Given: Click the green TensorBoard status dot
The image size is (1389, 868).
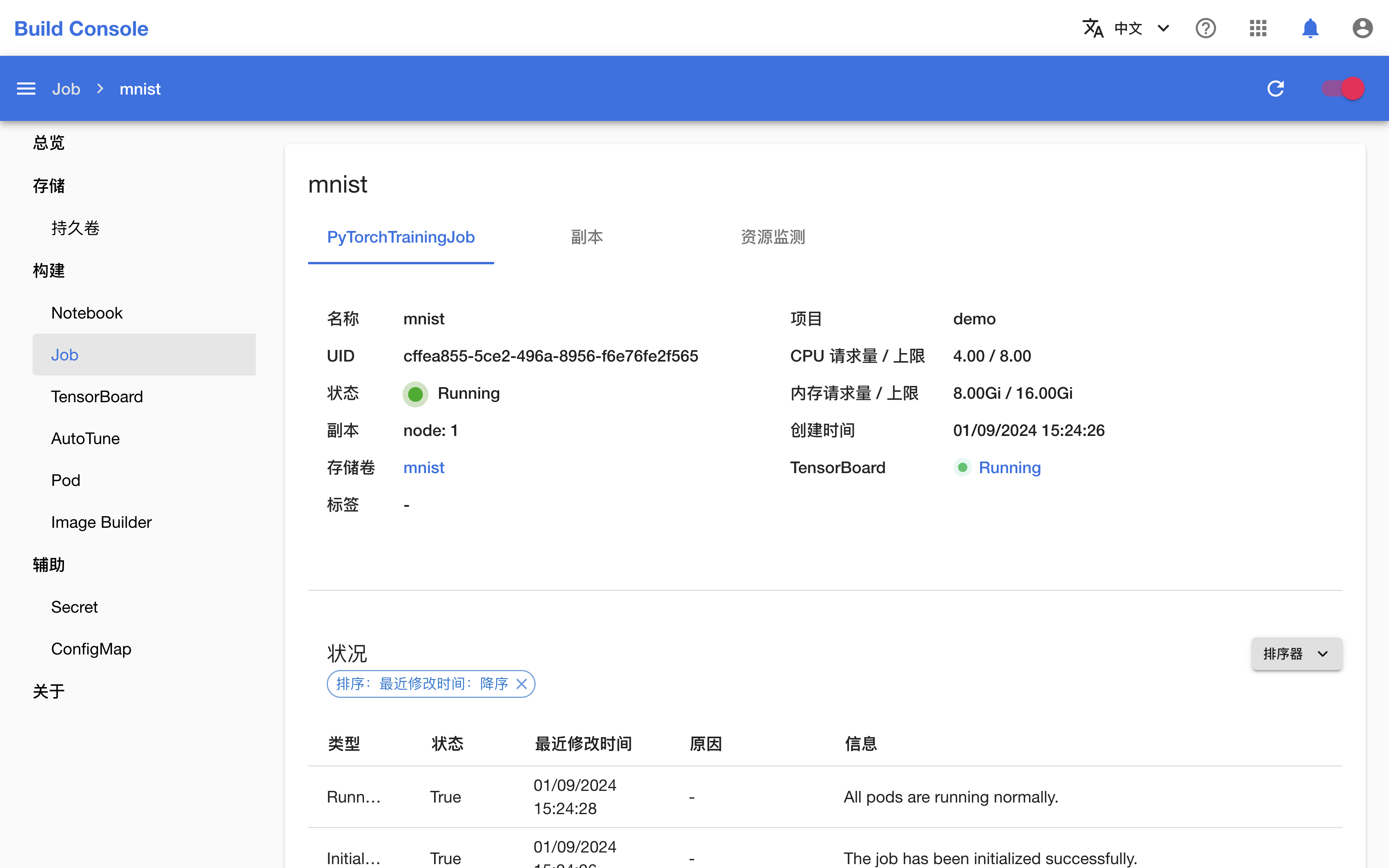Looking at the screenshot, I should click(963, 468).
